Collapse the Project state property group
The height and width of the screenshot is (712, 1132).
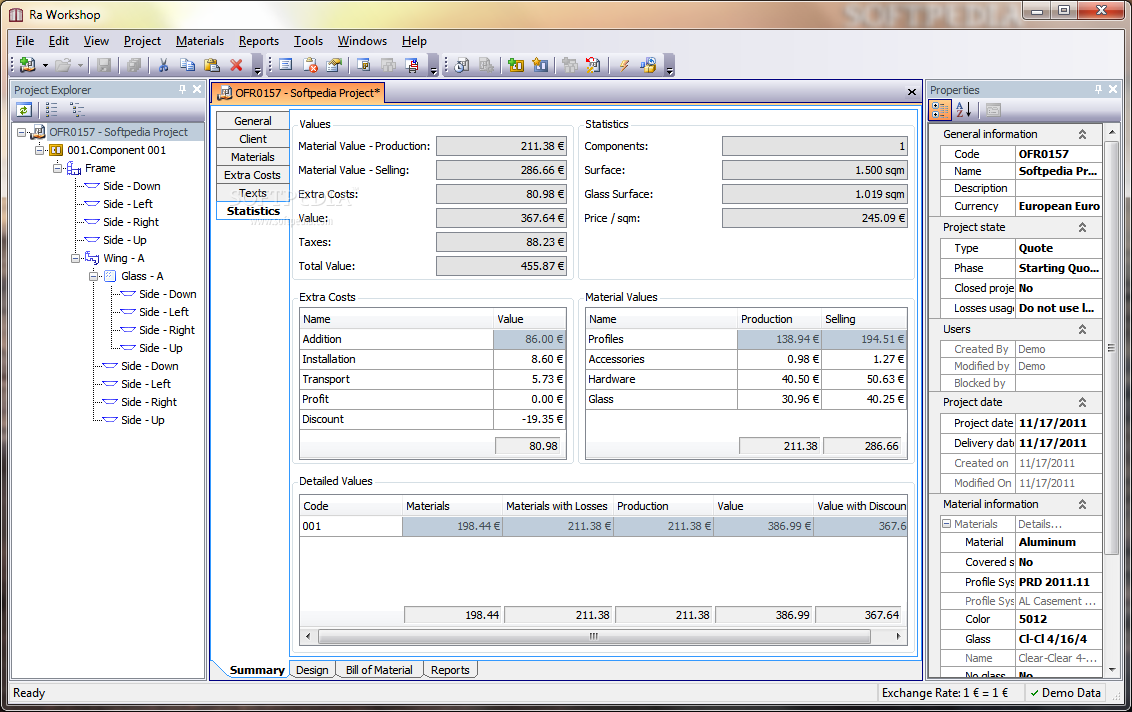click(x=1082, y=227)
